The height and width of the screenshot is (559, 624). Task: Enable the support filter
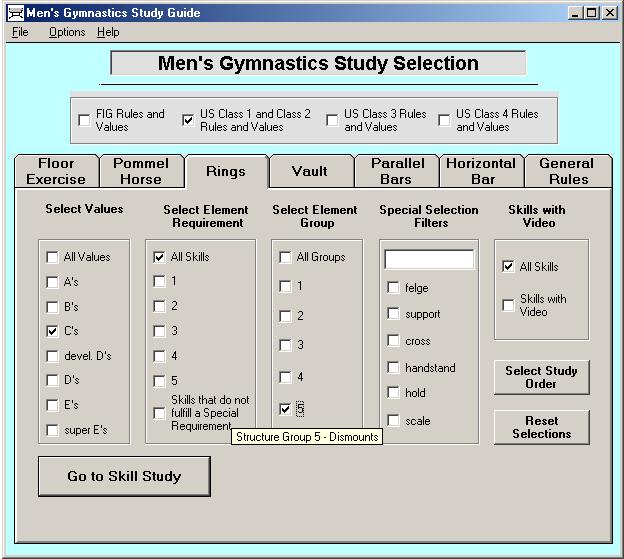pos(393,314)
